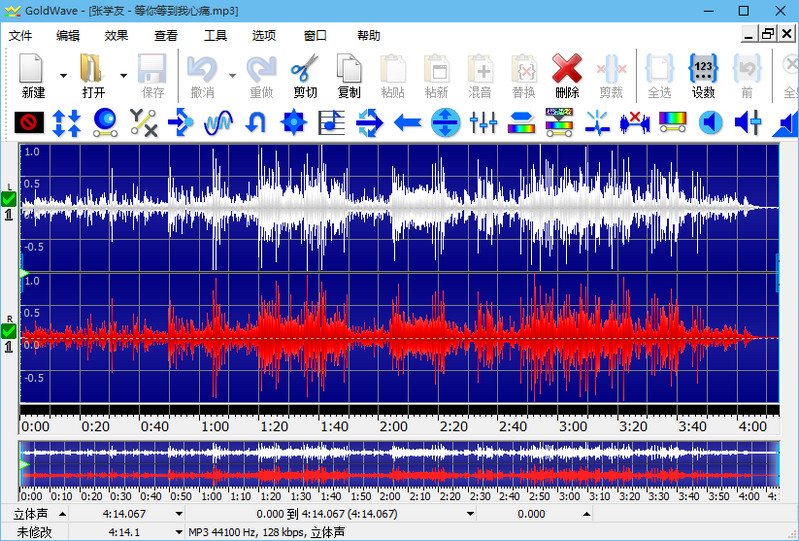This screenshot has height=541, width=799.
Task: Toggle the left channel (L) green checkbox
Action: (x=9, y=199)
